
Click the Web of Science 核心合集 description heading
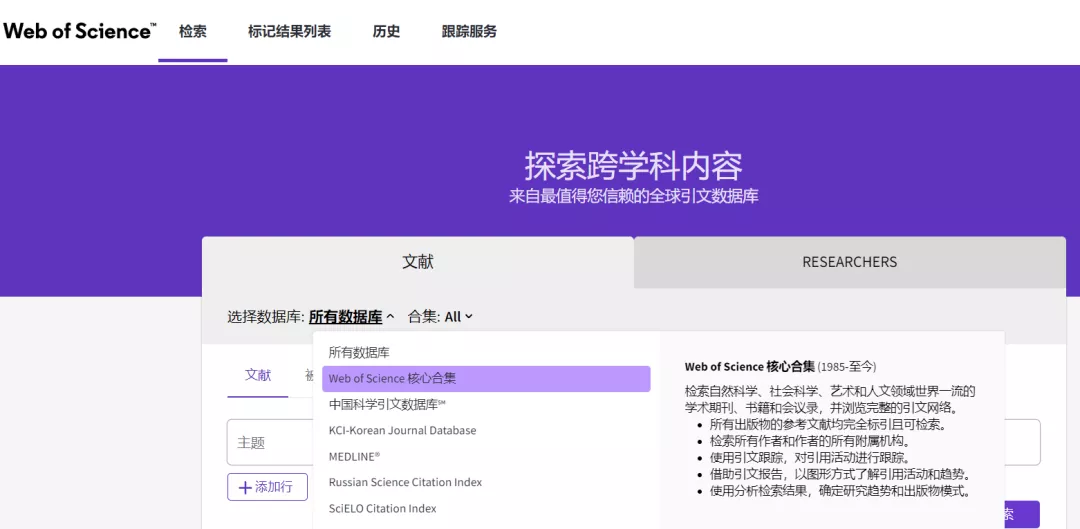(780, 366)
